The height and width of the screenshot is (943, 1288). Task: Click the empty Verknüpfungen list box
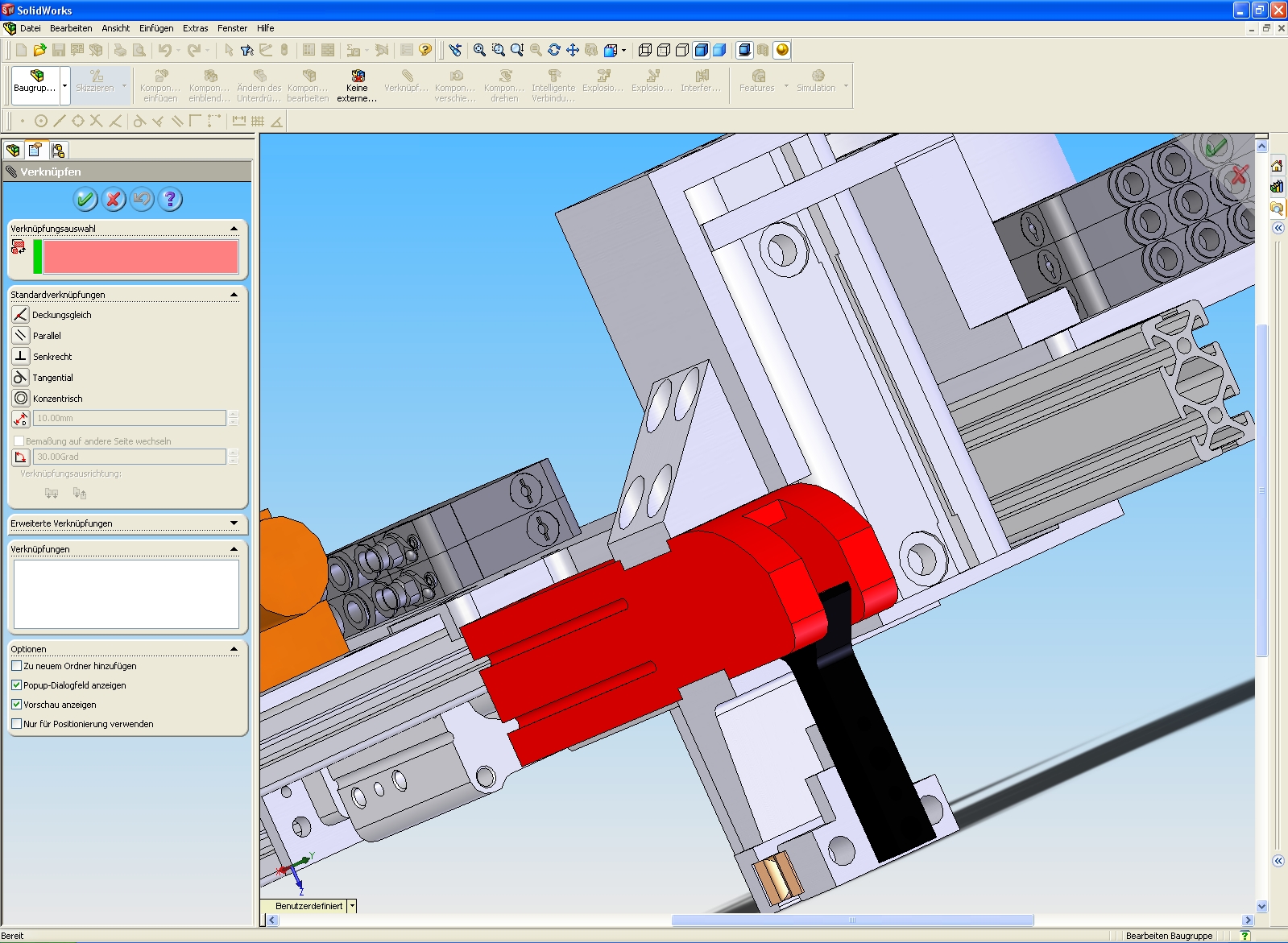click(x=126, y=594)
